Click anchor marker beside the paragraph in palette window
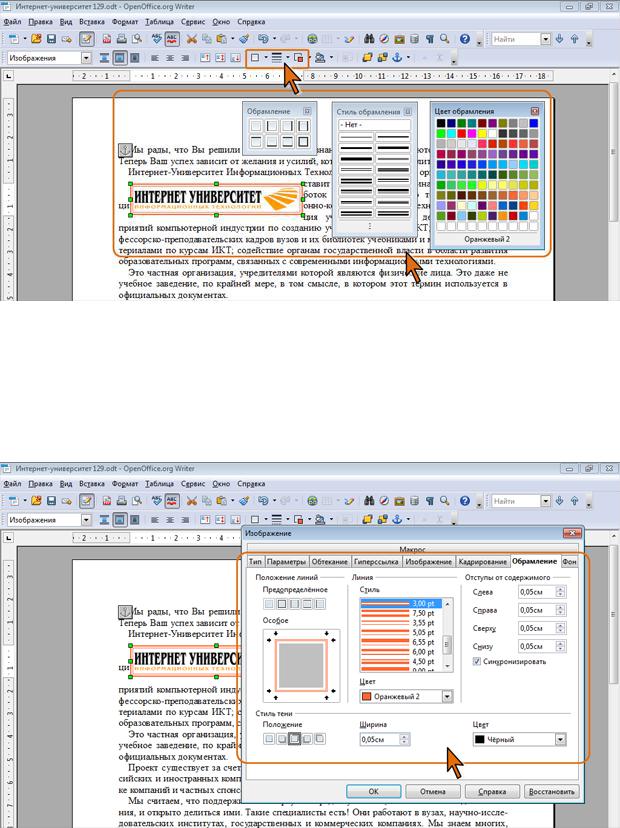 (124, 150)
